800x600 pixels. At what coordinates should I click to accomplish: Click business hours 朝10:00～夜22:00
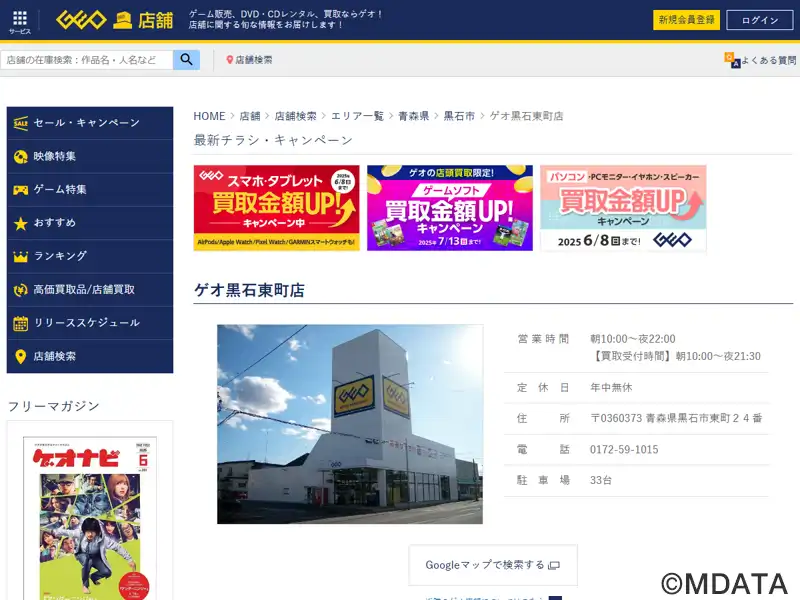633,339
